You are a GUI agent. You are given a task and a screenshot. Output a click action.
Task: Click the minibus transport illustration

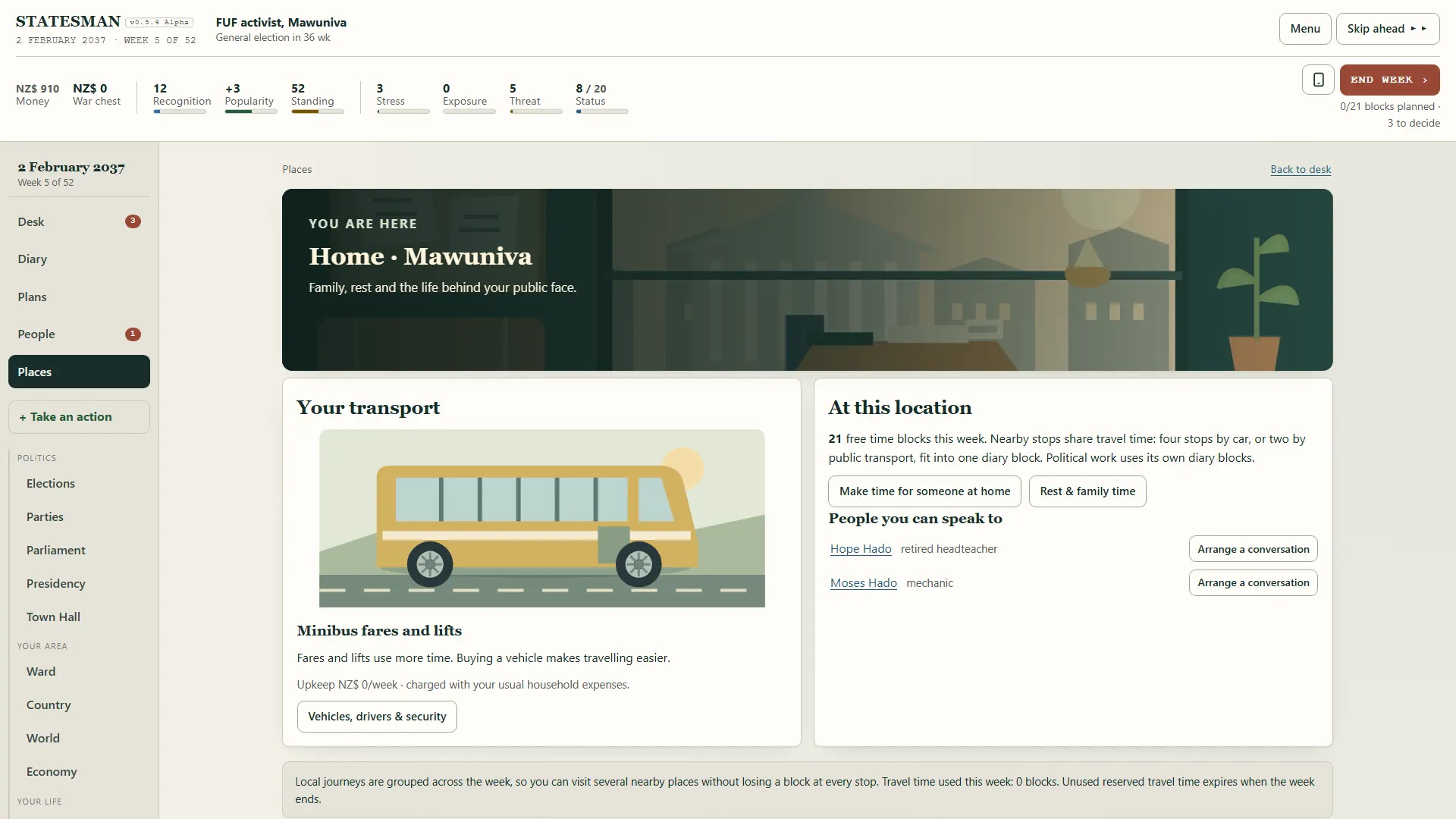click(541, 518)
